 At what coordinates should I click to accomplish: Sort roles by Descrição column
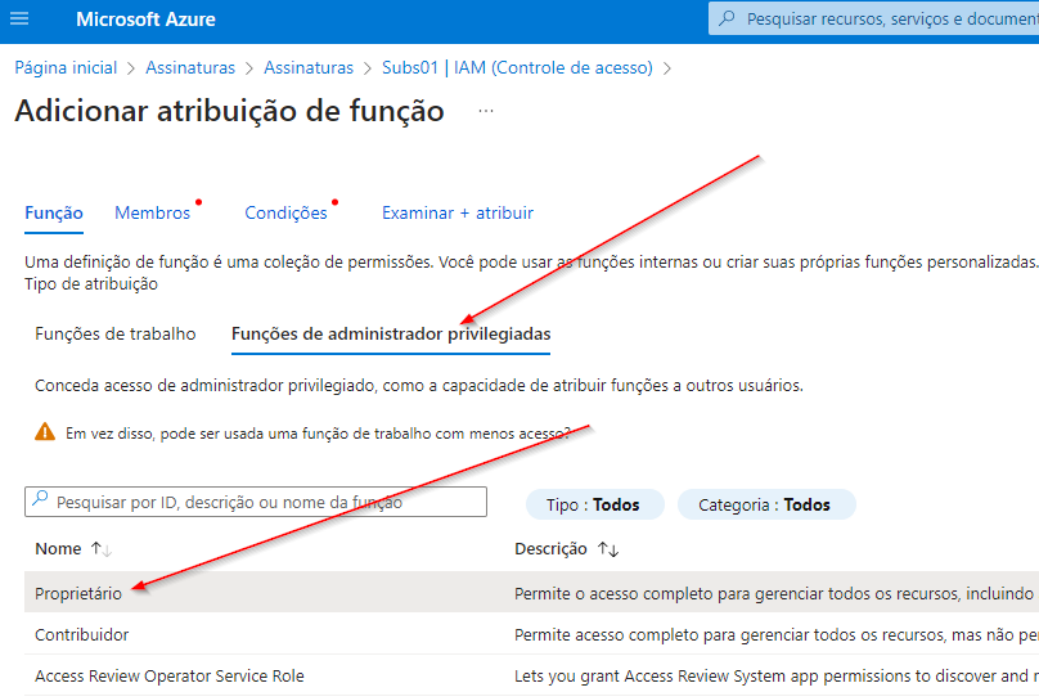(x=608, y=549)
